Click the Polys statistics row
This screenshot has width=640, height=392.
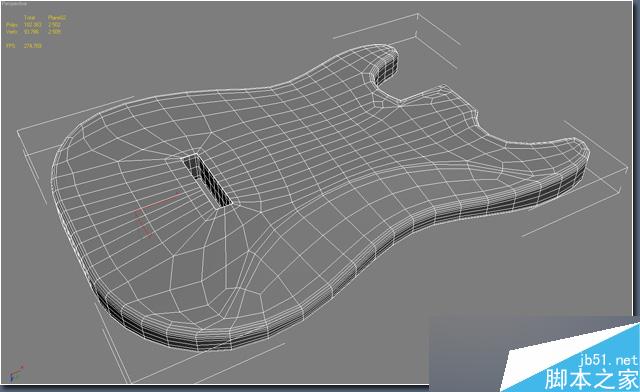[33, 25]
